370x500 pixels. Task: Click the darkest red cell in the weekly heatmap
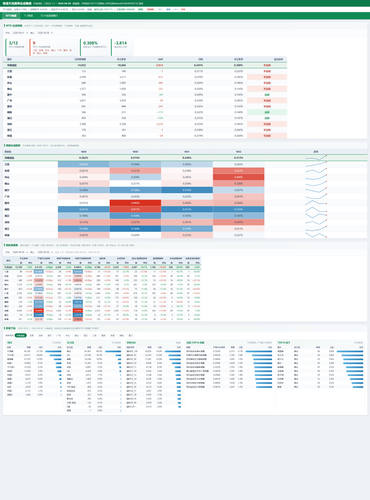pyautogui.click(x=135, y=203)
